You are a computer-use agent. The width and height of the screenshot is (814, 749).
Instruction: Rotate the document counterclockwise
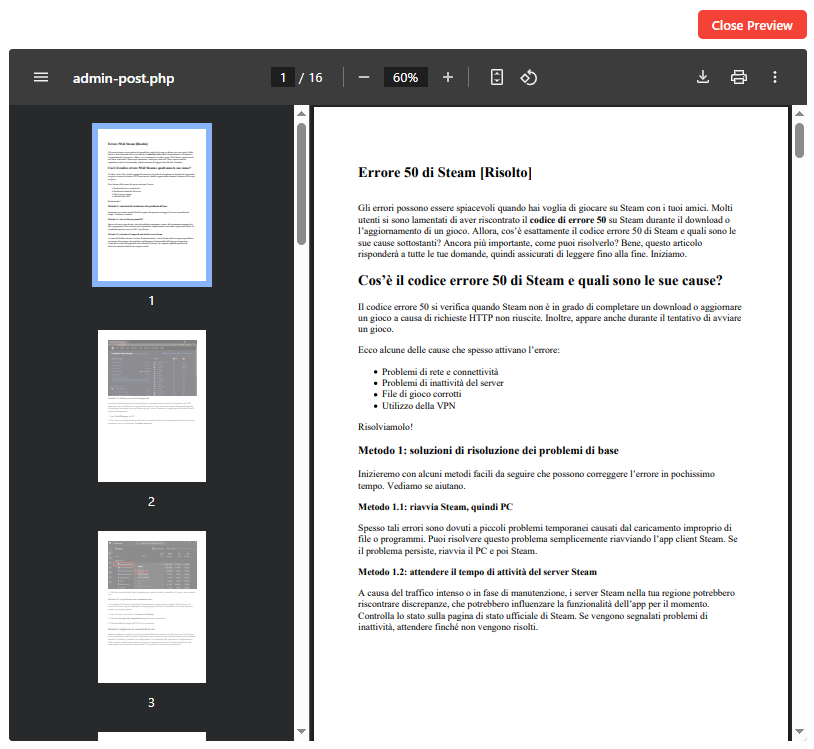[x=530, y=77]
